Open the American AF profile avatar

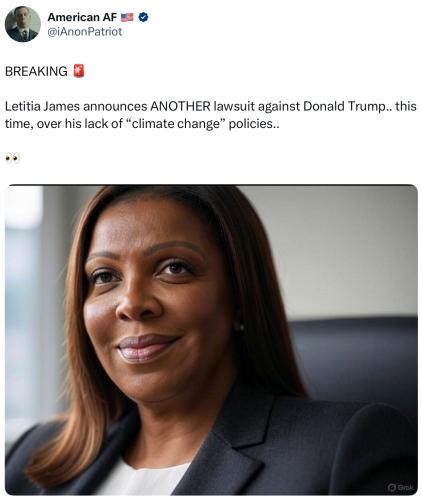[23, 24]
